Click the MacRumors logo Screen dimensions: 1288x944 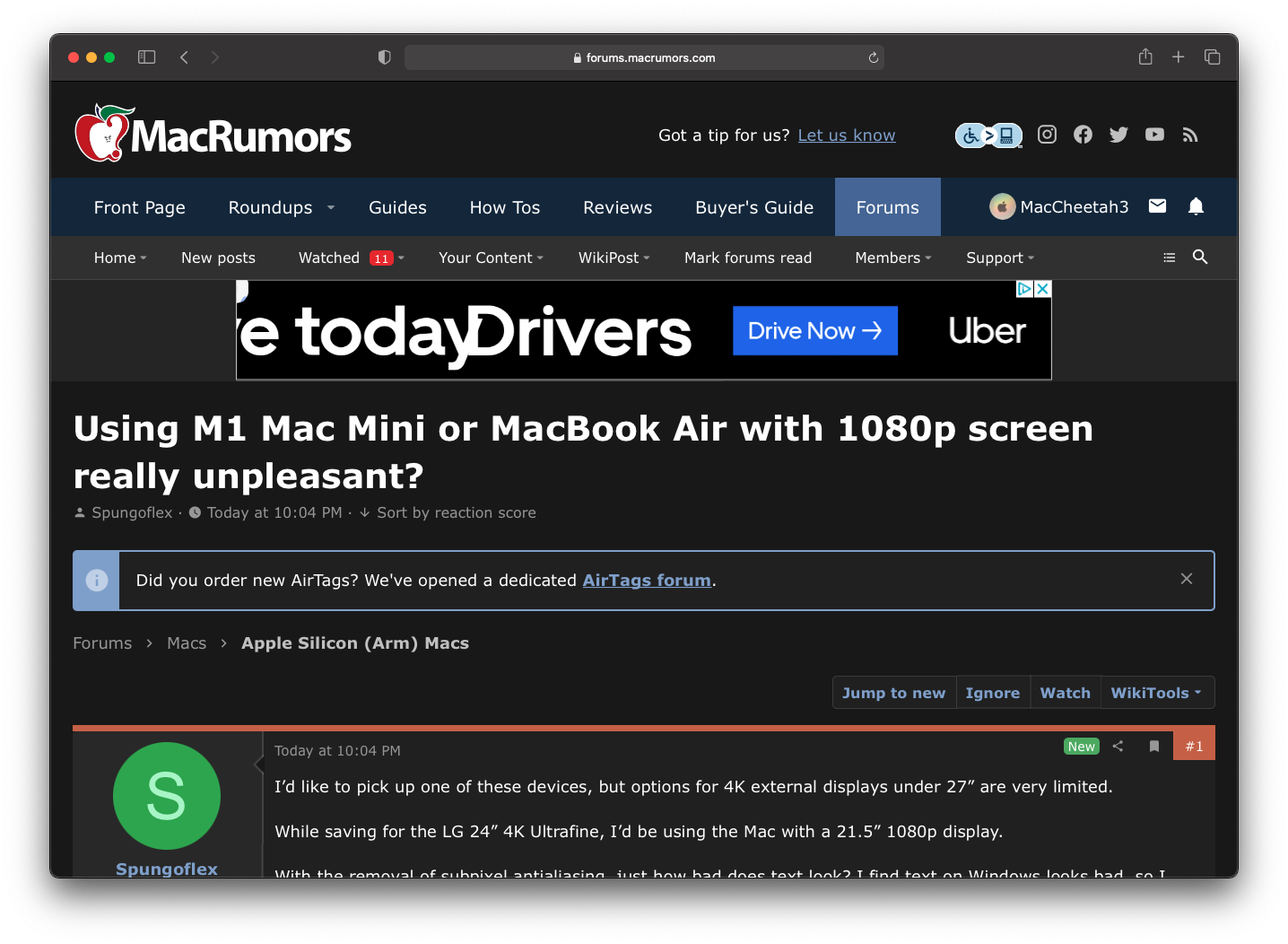[x=213, y=134]
